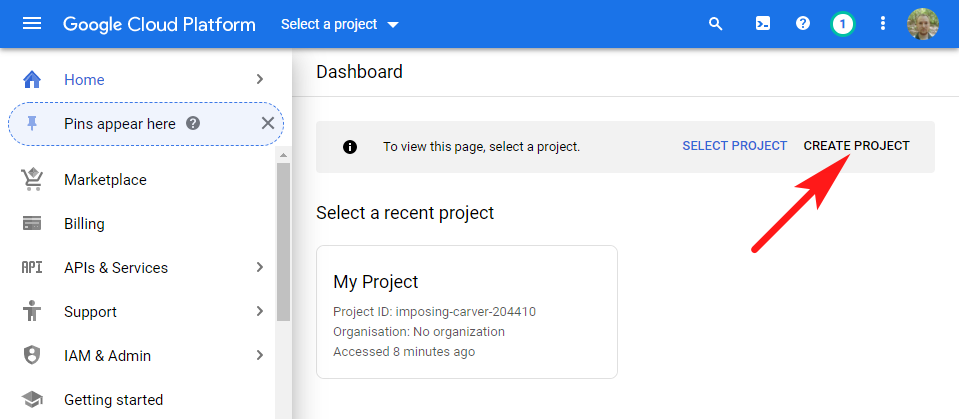Click the Dashboard heading
Viewport: 959px width, 419px height.
pyautogui.click(x=360, y=72)
